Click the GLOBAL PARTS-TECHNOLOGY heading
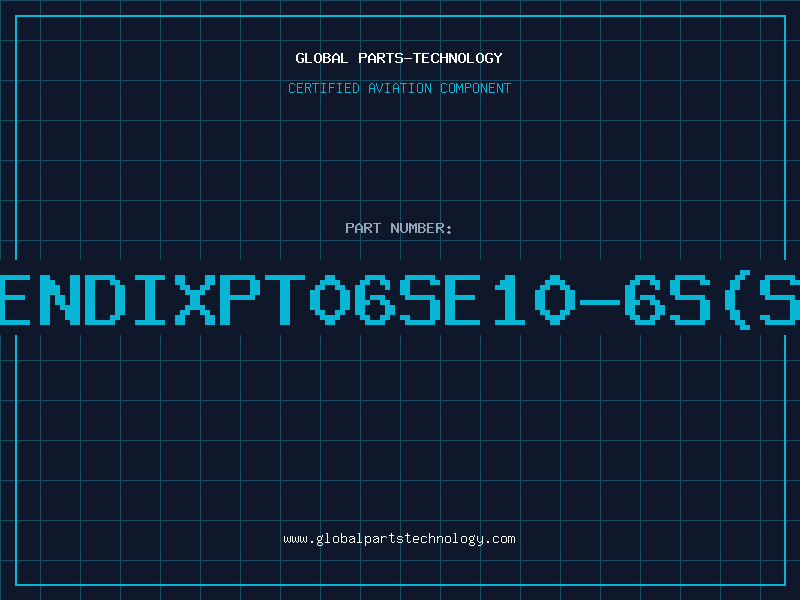 pos(399,58)
